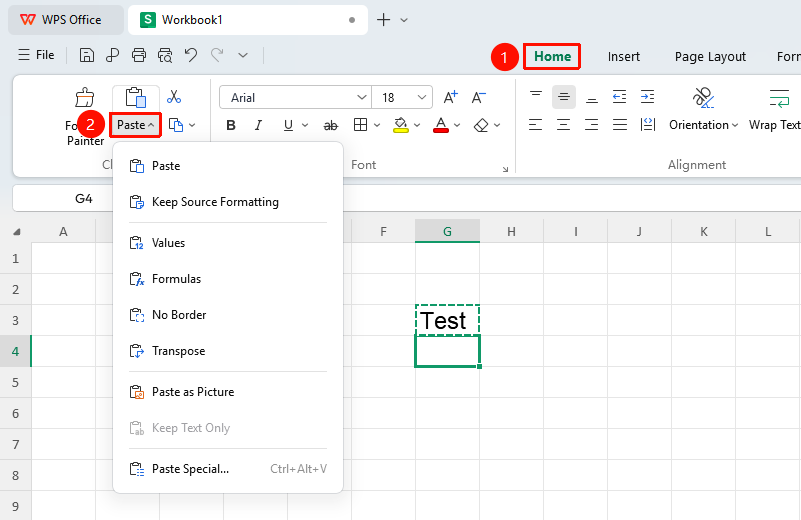801x520 pixels.
Task: Open the Orientation dropdown
Action: click(x=703, y=125)
